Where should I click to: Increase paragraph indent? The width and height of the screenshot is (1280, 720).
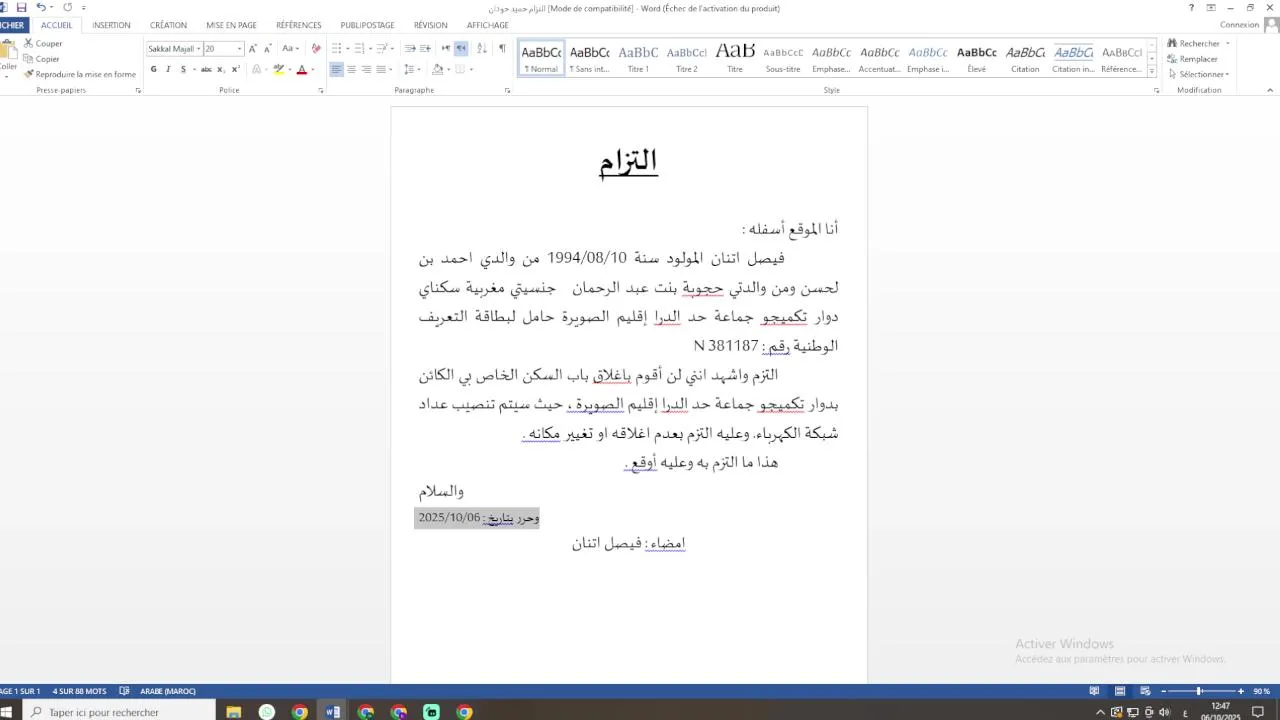point(425,48)
